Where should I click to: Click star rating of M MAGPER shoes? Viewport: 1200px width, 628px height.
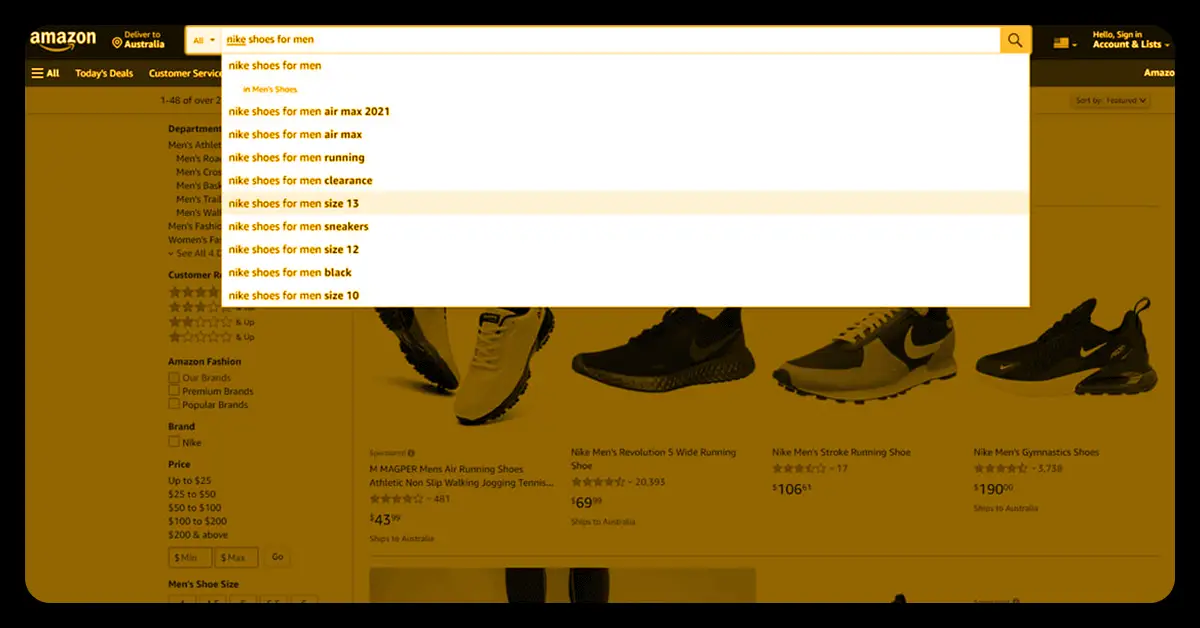tap(397, 499)
